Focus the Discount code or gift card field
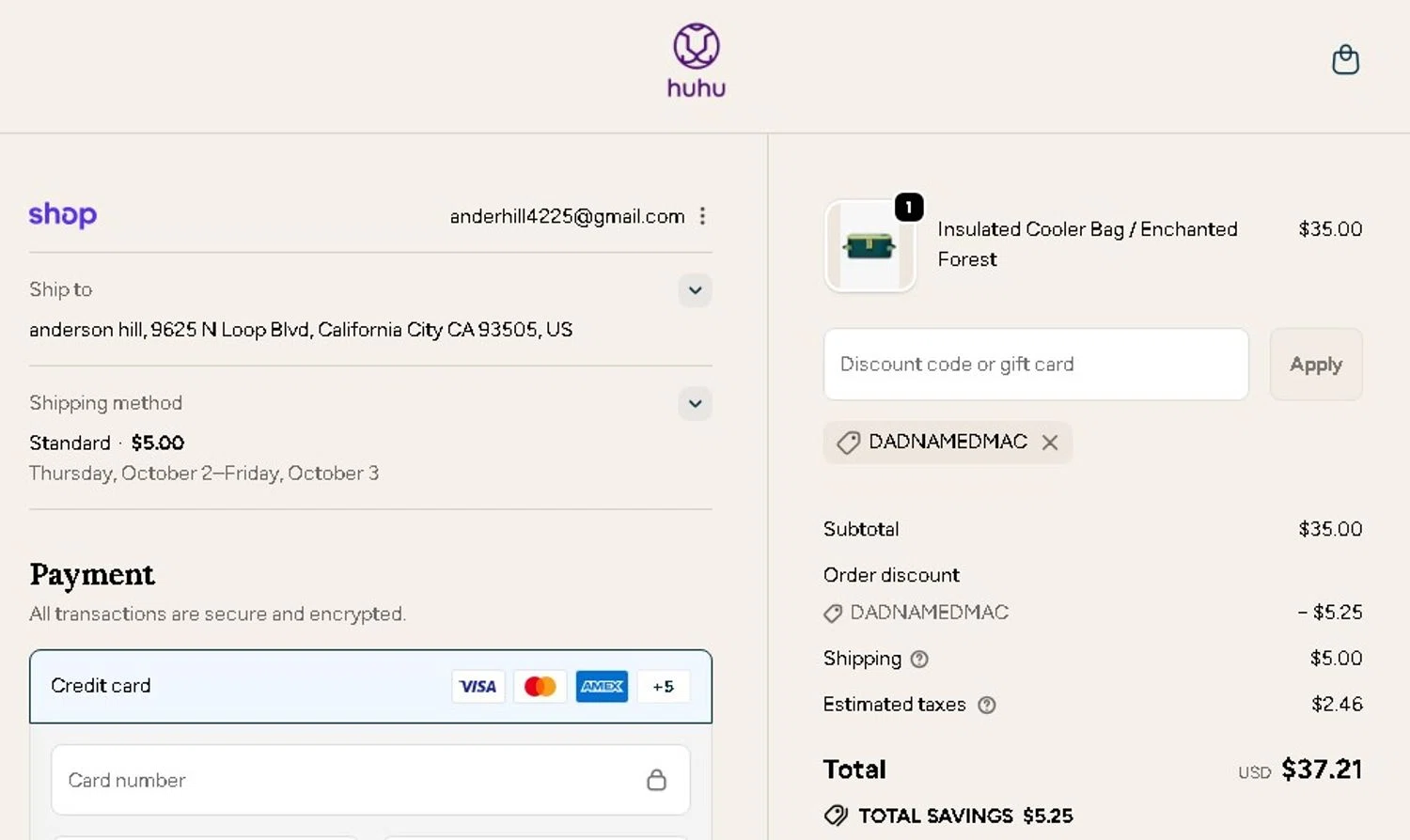Image resolution: width=1410 pixels, height=840 pixels. coord(1036,365)
